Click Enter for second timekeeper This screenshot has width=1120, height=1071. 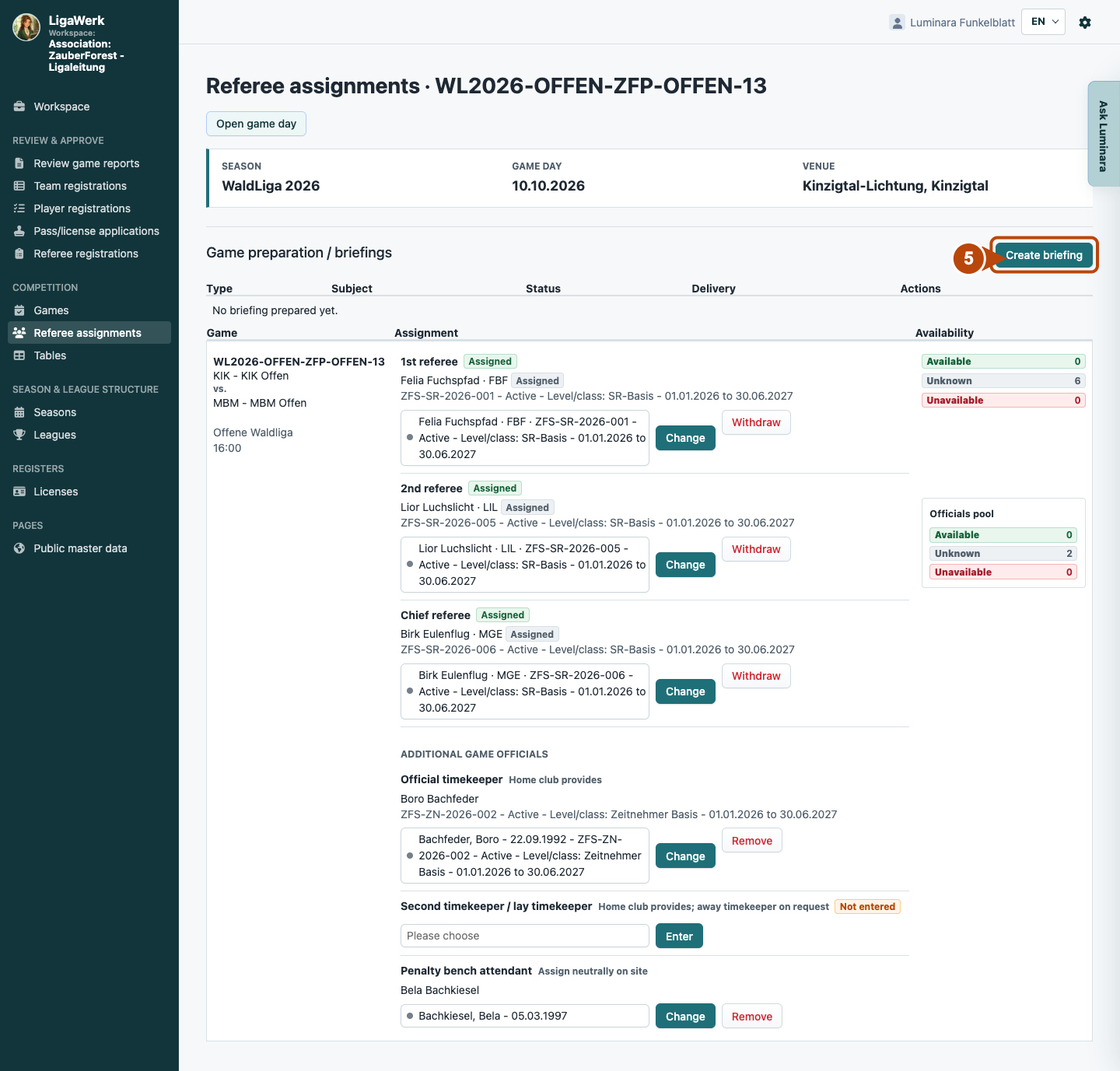[x=679, y=936]
